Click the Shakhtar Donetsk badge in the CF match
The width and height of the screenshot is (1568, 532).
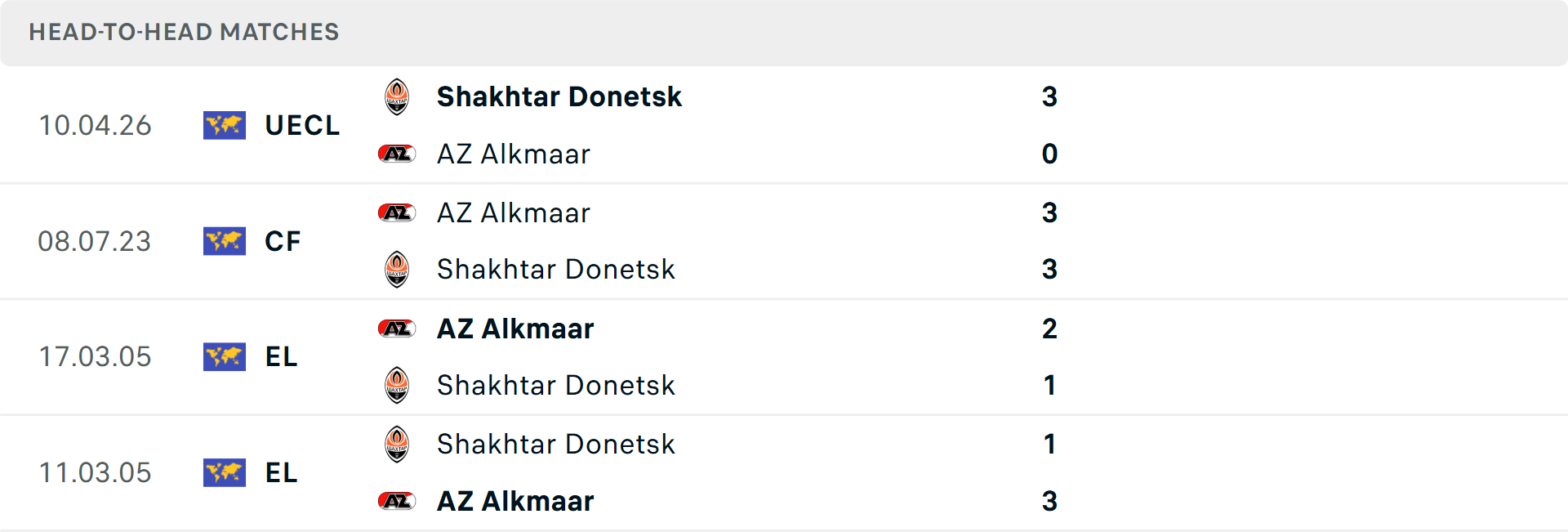pos(397,270)
